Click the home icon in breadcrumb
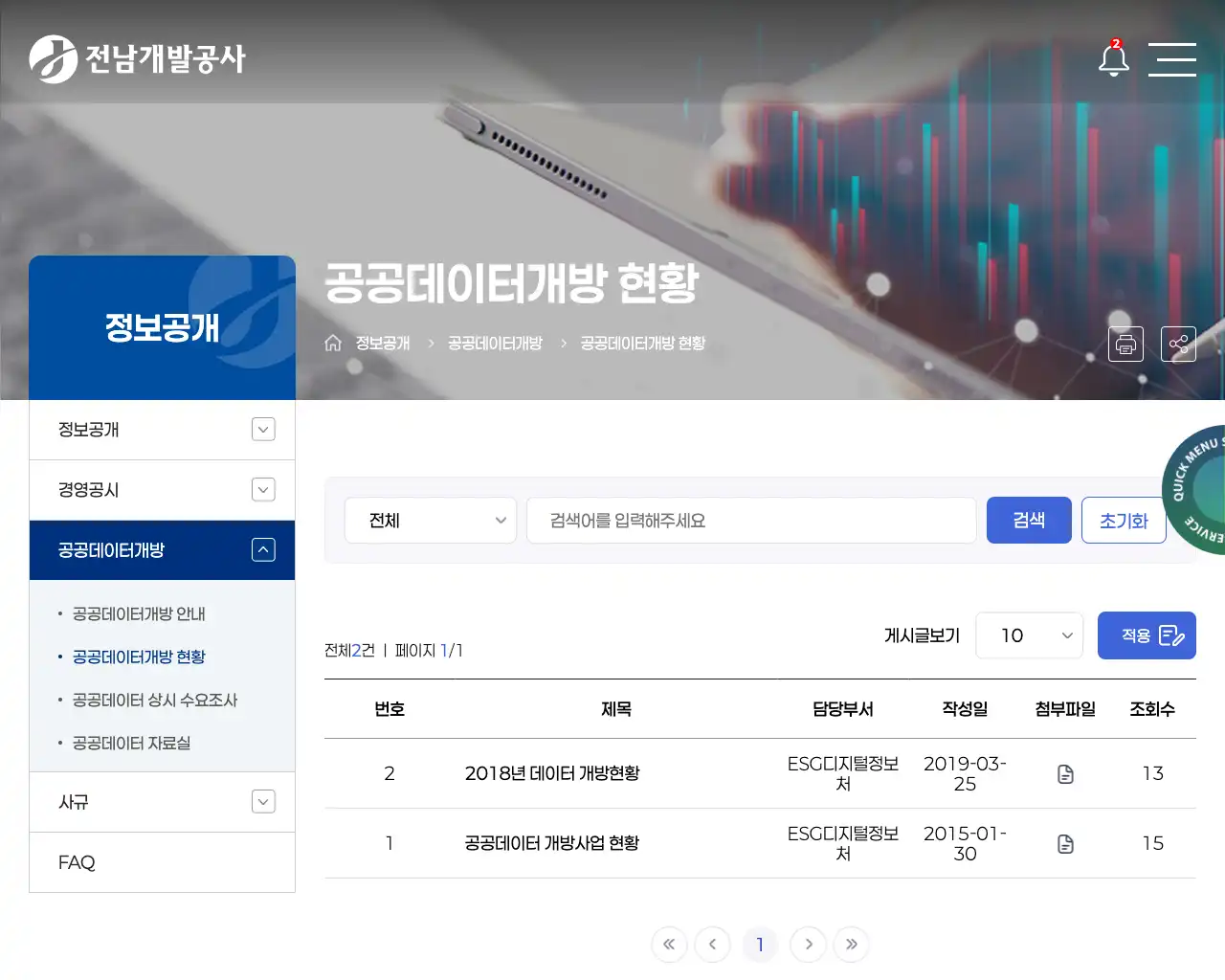 tap(333, 343)
